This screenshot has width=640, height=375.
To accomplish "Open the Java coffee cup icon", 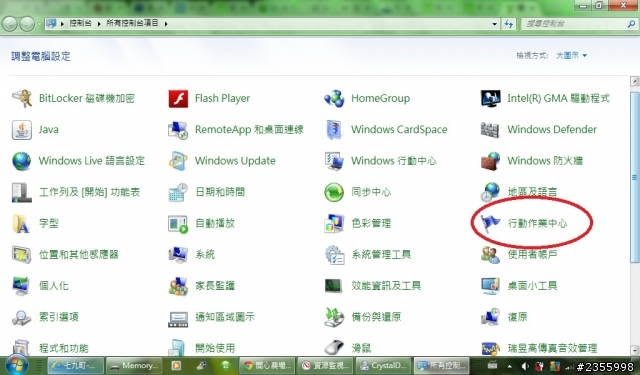I will (x=22, y=130).
